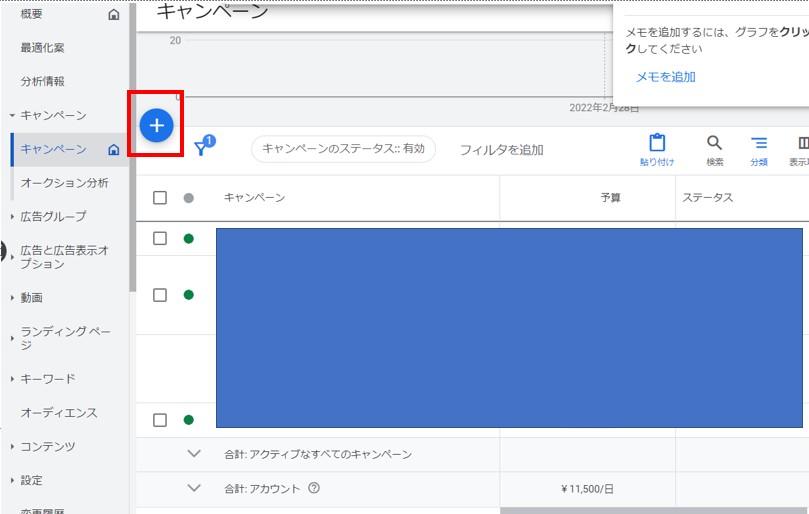
Task: Open 分析情報 in the sidebar
Action: point(42,82)
